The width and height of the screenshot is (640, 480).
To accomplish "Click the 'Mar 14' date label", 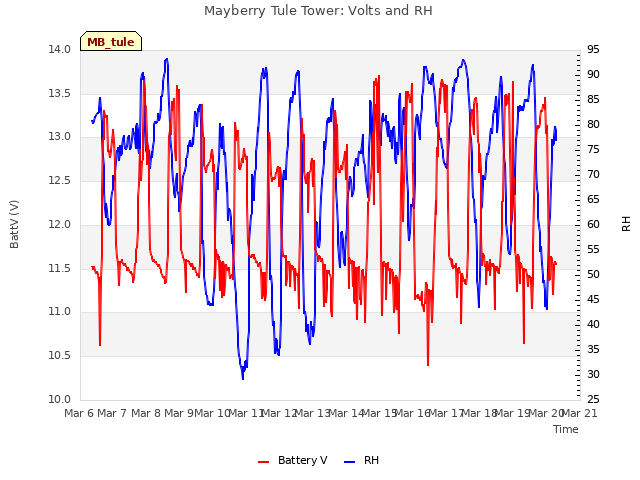I will point(346,413).
